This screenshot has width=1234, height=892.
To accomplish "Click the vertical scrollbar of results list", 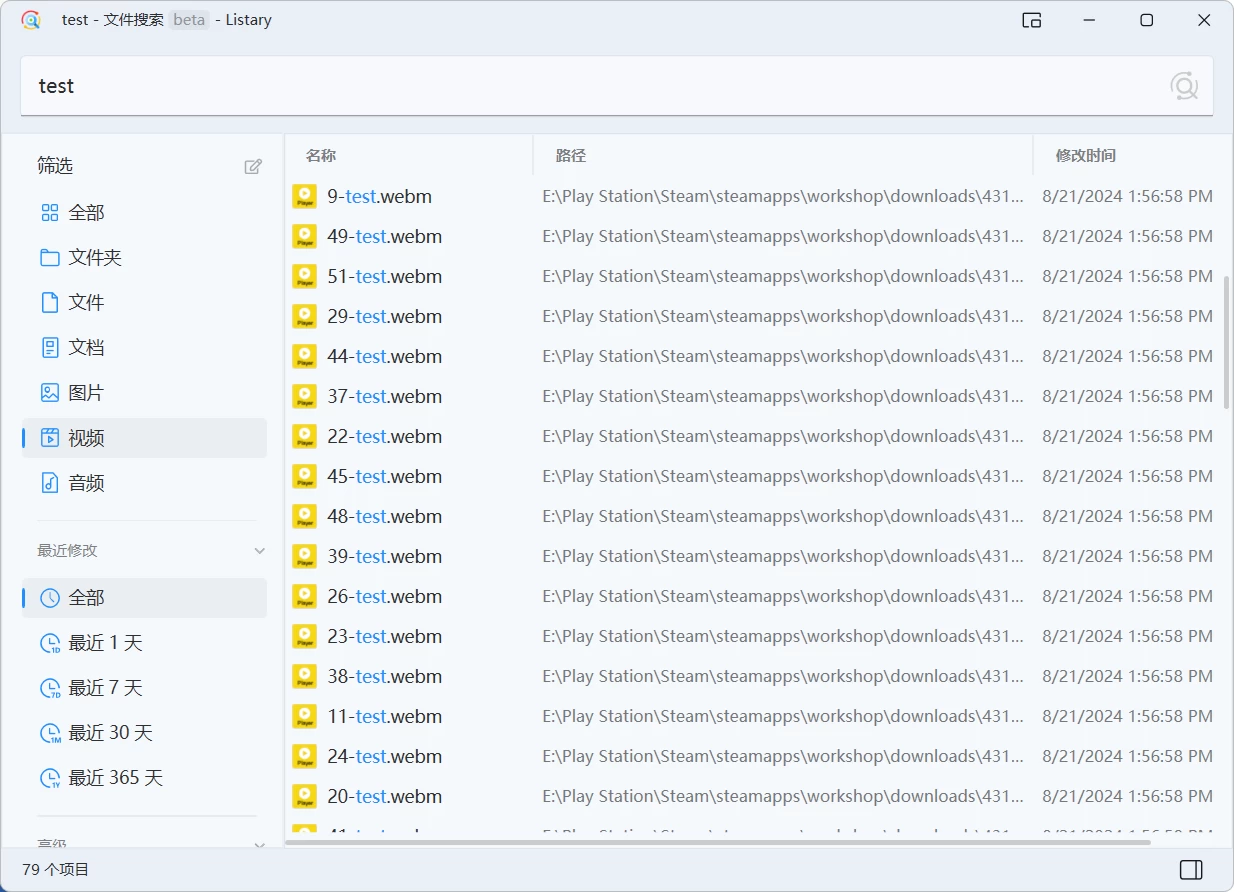I will point(1227,342).
